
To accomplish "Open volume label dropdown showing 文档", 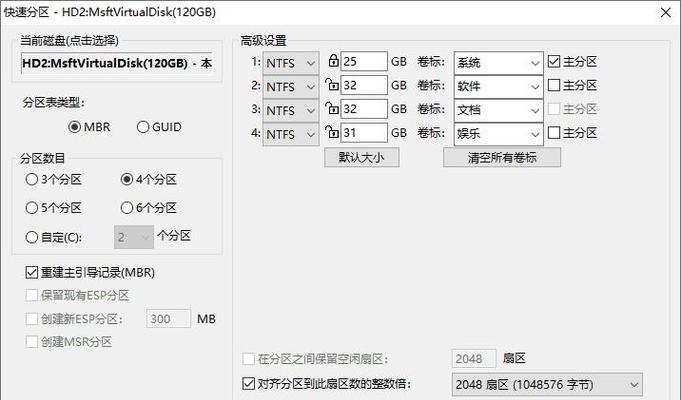I will pyautogui.click(x=498, y=111).
